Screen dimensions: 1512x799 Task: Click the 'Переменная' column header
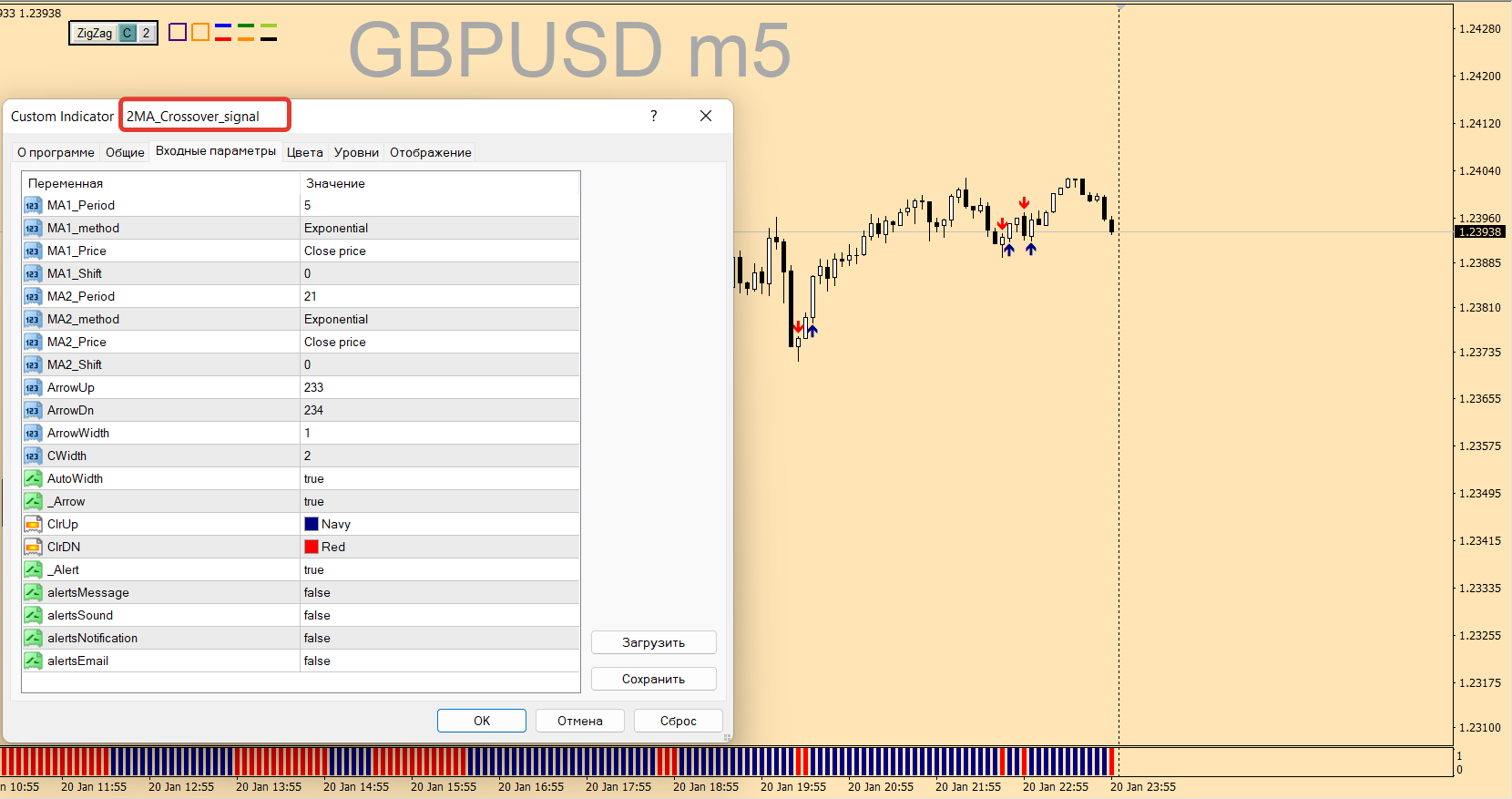coord(161,183)
